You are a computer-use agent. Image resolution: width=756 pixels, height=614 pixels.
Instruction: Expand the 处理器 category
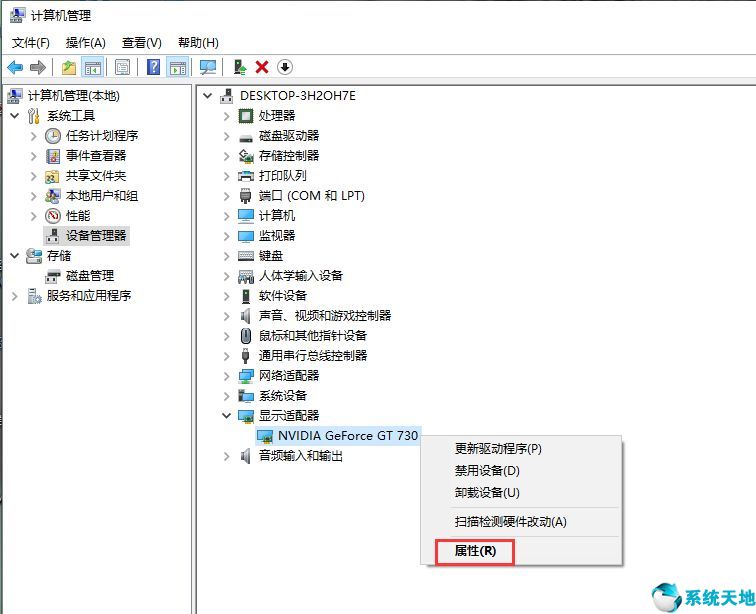click(x=227, y=116)
